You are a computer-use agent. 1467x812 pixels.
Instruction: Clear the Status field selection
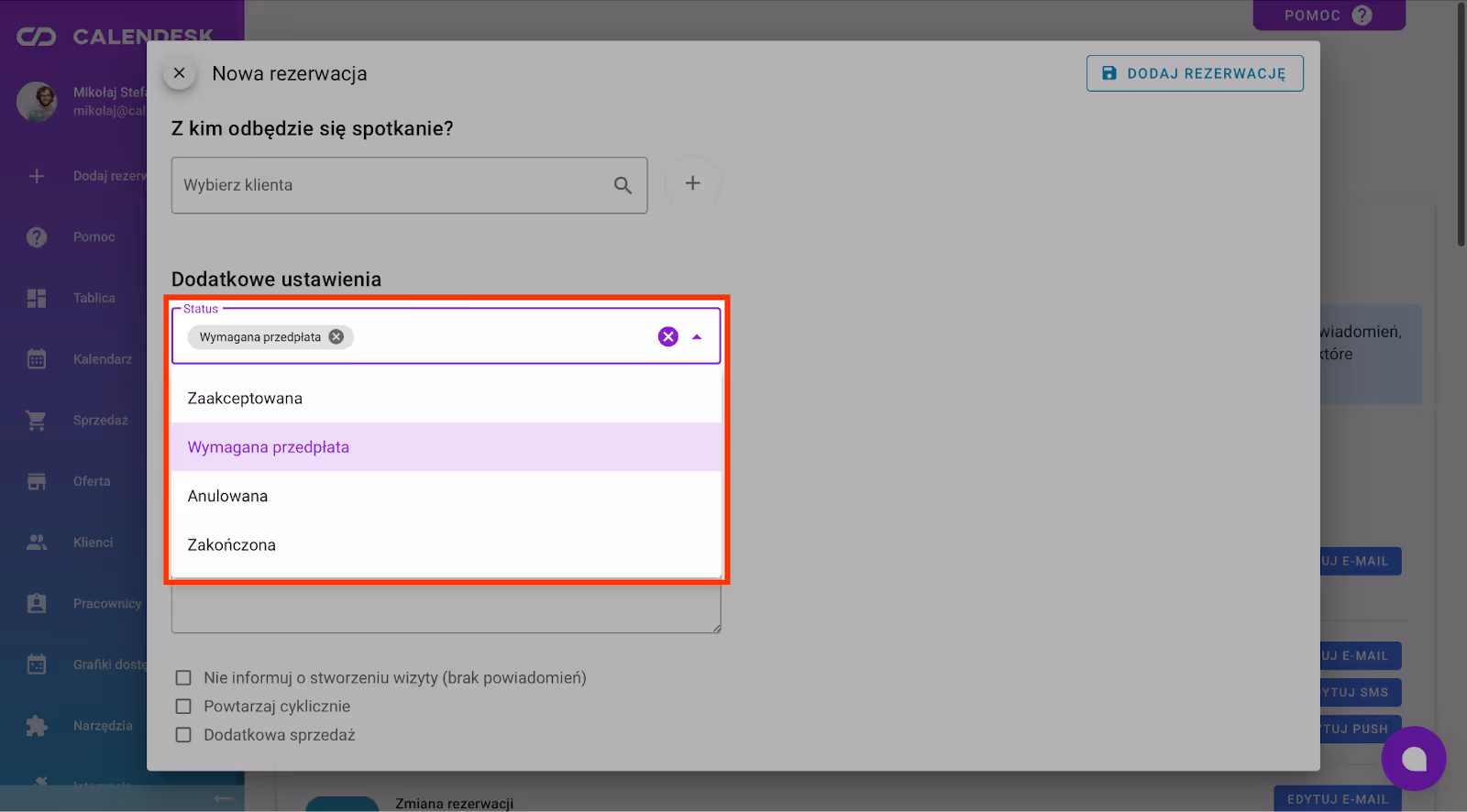(668, 337)
